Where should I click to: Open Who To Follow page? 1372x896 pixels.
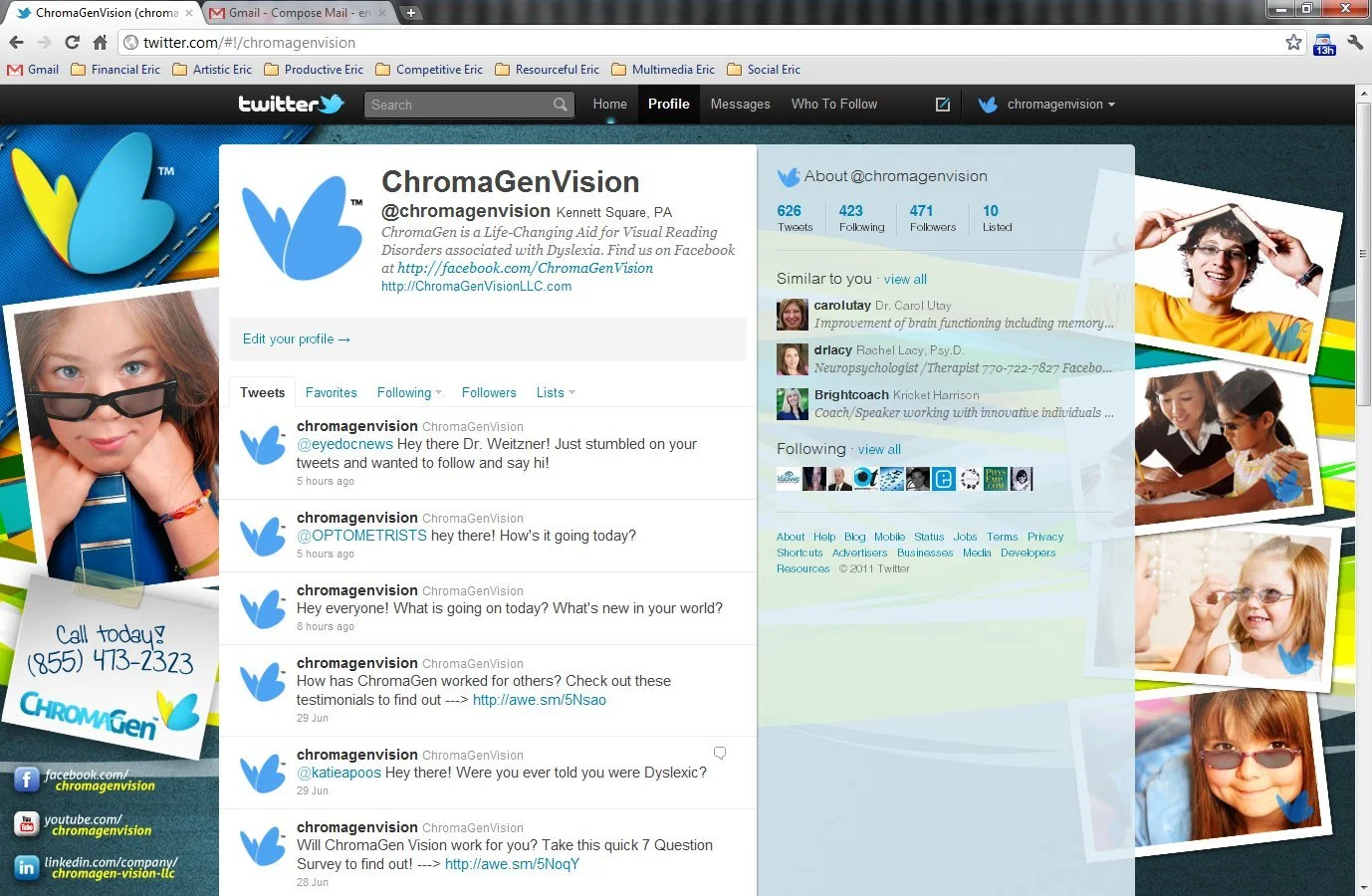[834, 105]
